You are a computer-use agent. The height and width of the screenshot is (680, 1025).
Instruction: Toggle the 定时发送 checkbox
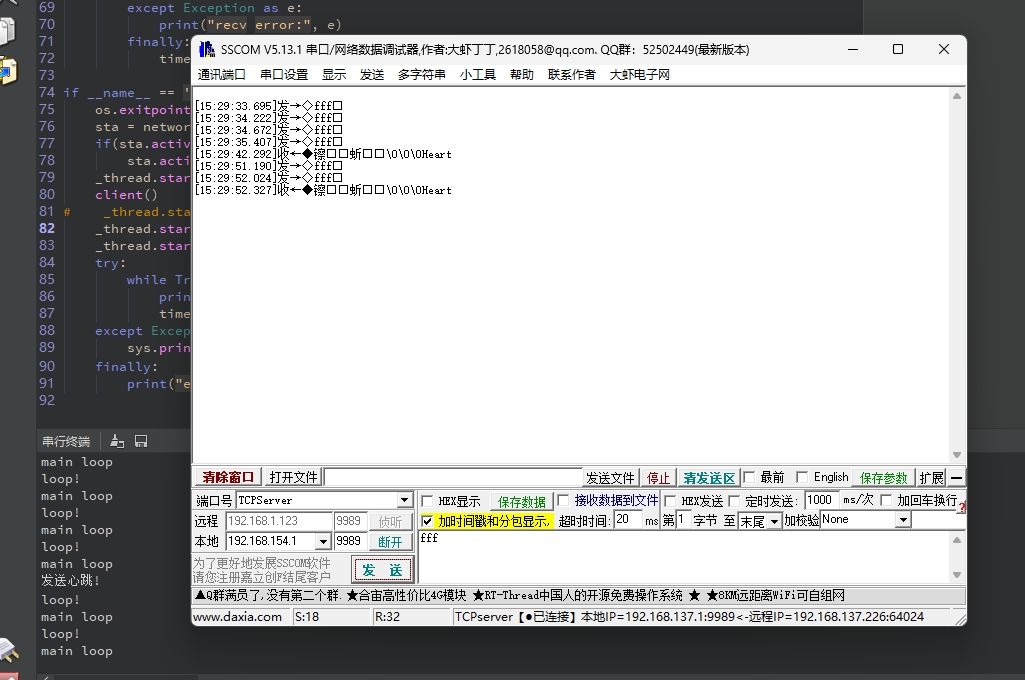pos(735,501)
